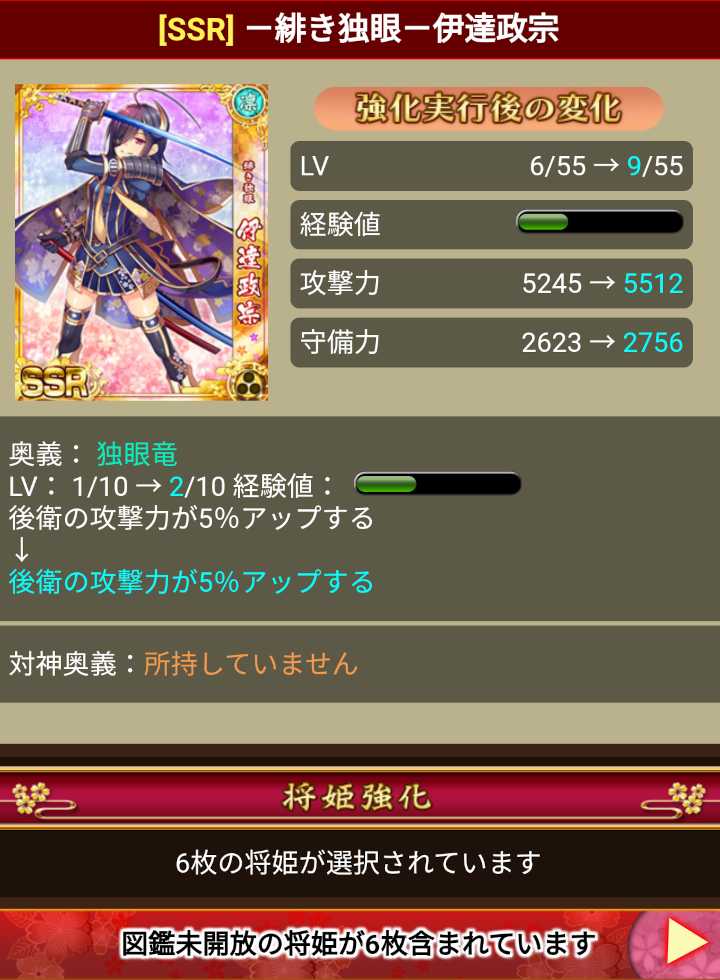Open the 伊達政宗 character card artwork
The image size is (720, 980).
point(142,242)
